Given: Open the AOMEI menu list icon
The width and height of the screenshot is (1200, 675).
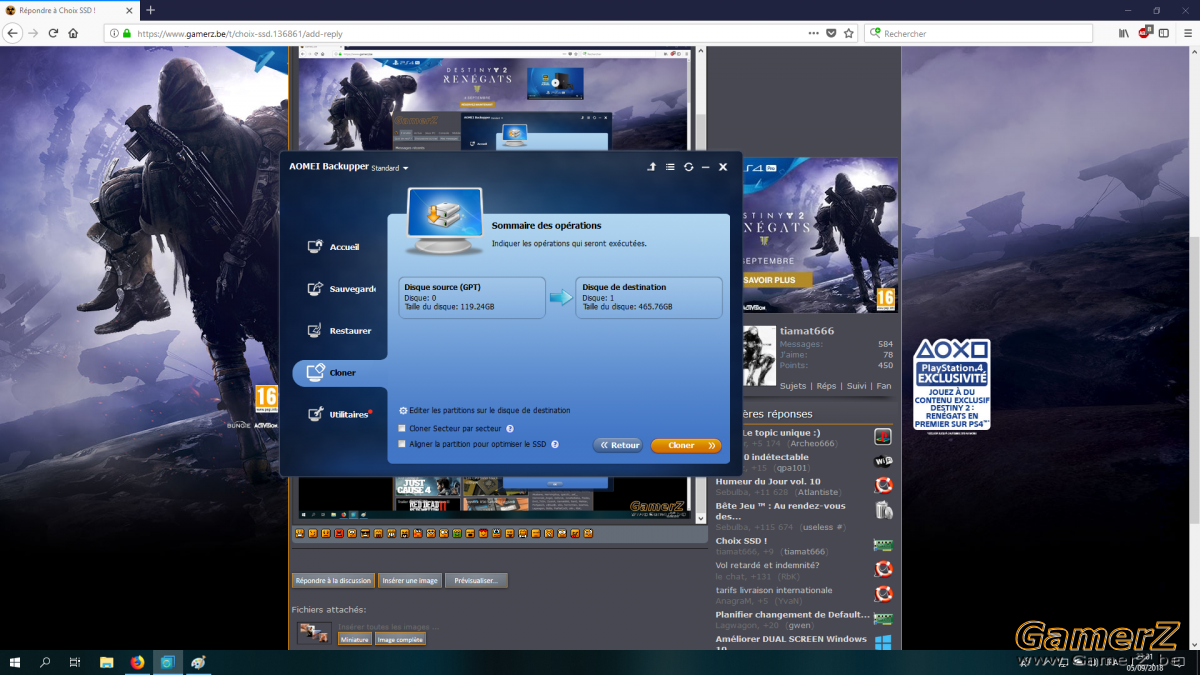Looking at the screenshot, I should coord(670,167).
